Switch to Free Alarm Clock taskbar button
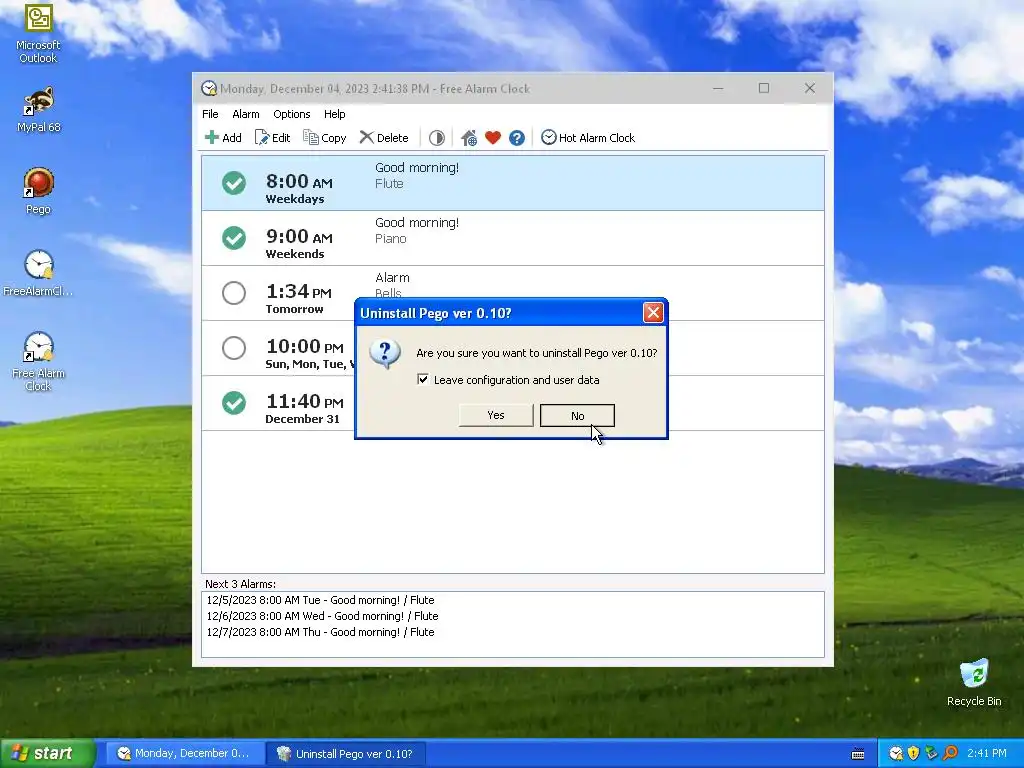Image resolution: width=1024 pixels, height=768 pixels. tap(185, 754)
